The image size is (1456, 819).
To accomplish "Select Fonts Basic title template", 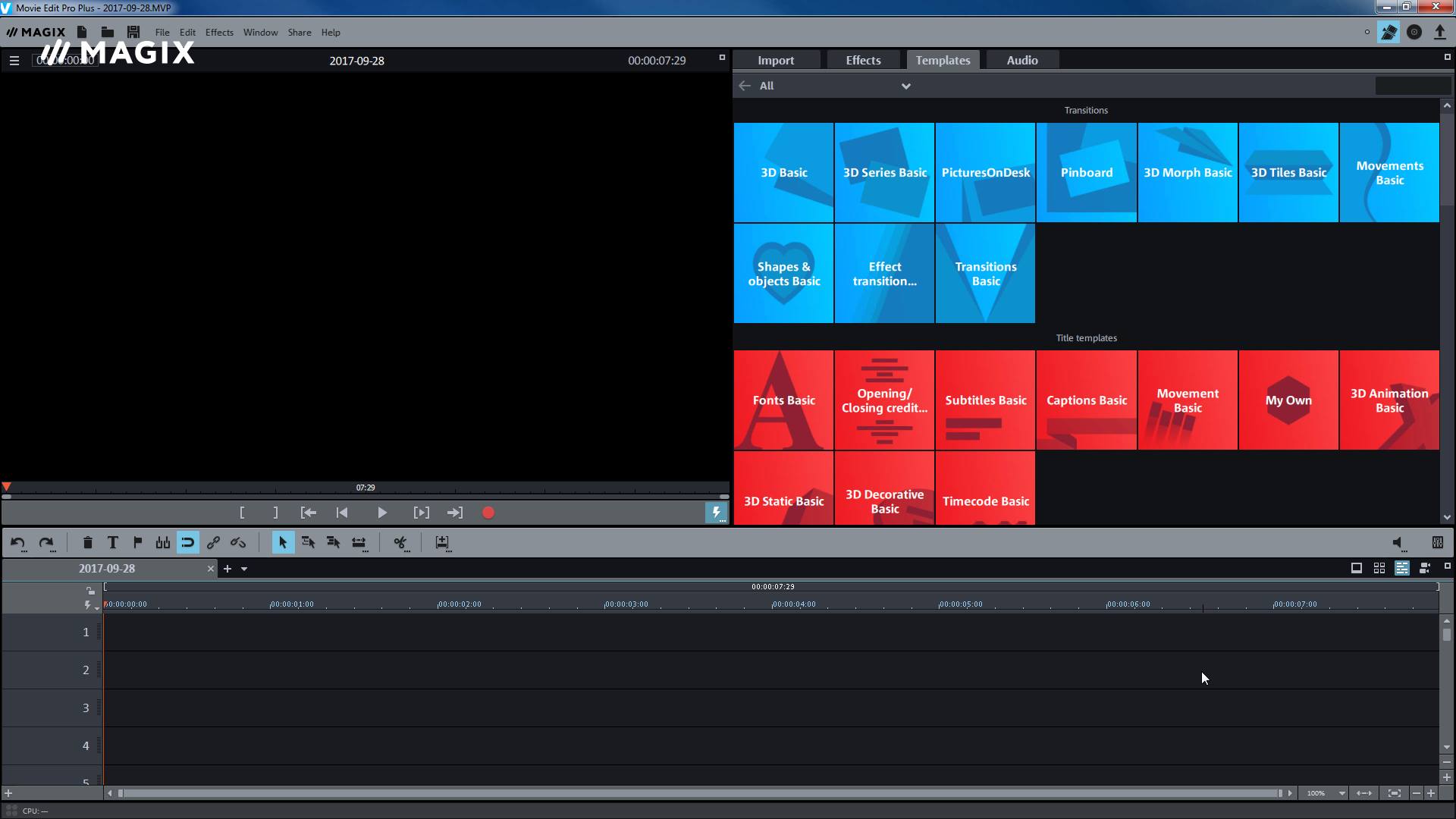I will point(784,400).
